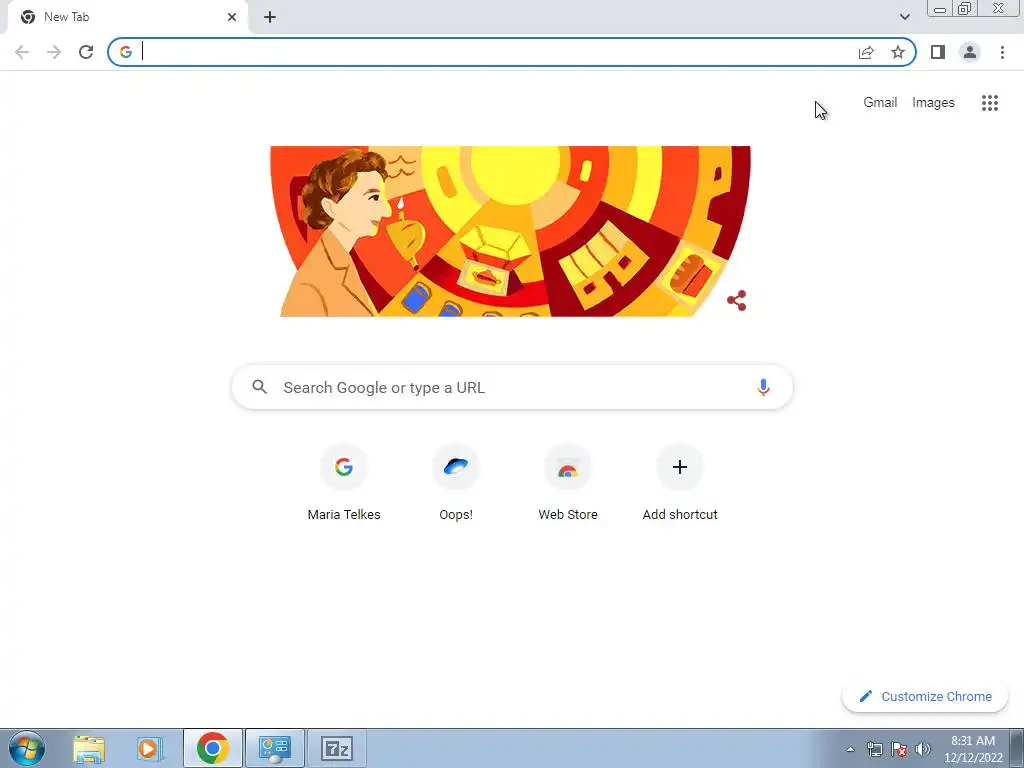
Task: Reload the page with the refresh icon
Action: coord(86,52)
